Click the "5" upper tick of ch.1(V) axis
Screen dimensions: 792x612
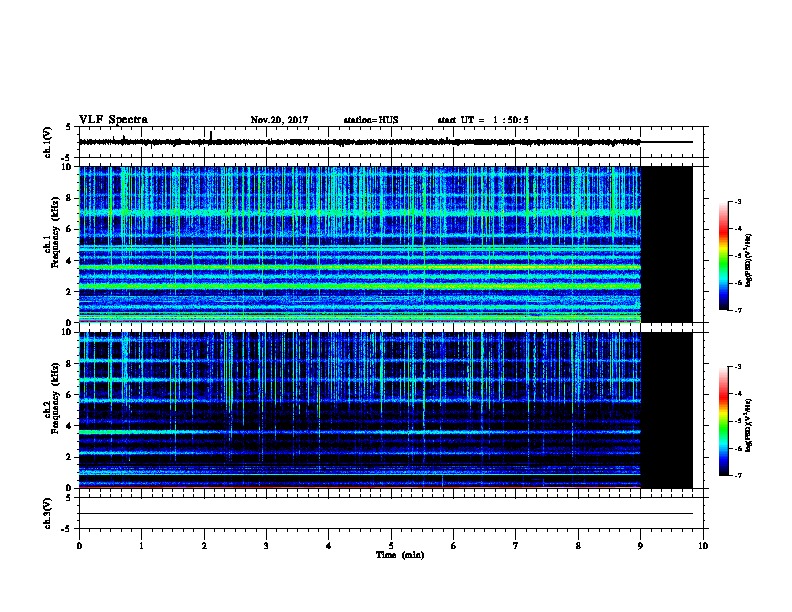tap(69, 127)
